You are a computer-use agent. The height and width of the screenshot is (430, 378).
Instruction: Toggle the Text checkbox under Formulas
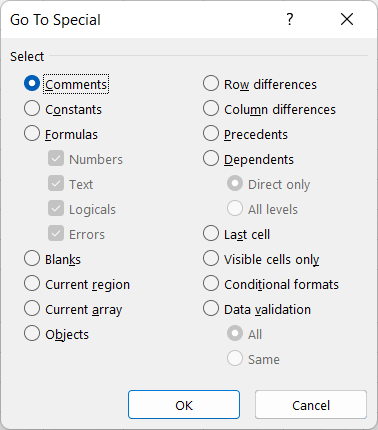56,183
